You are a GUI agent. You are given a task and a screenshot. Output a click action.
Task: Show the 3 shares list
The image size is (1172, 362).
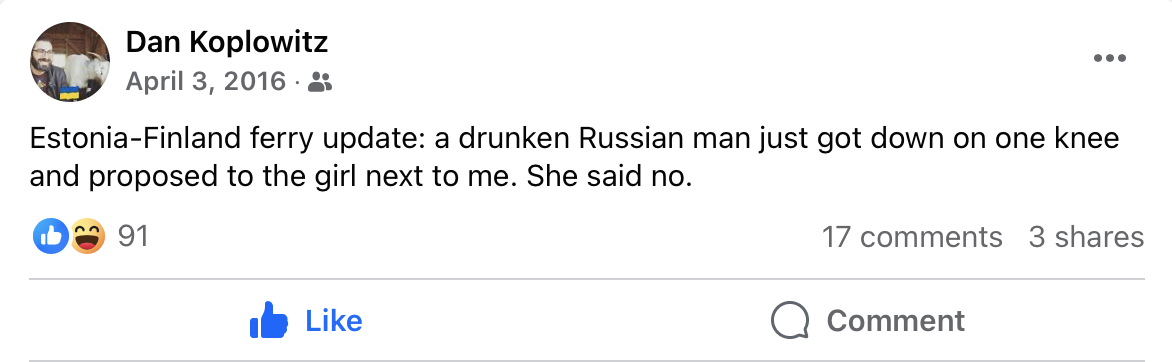click(1086, 237)
